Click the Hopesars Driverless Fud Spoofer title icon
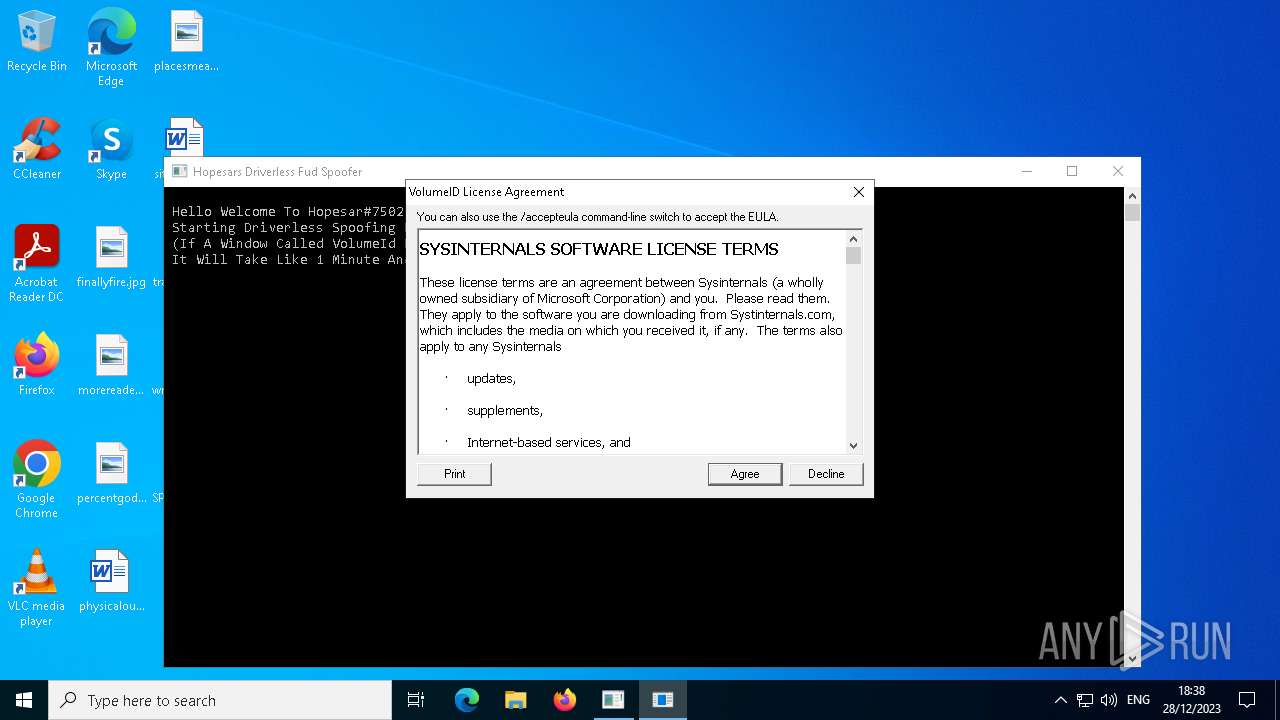This screenshot has height=720, width=1280. point(179,172)
